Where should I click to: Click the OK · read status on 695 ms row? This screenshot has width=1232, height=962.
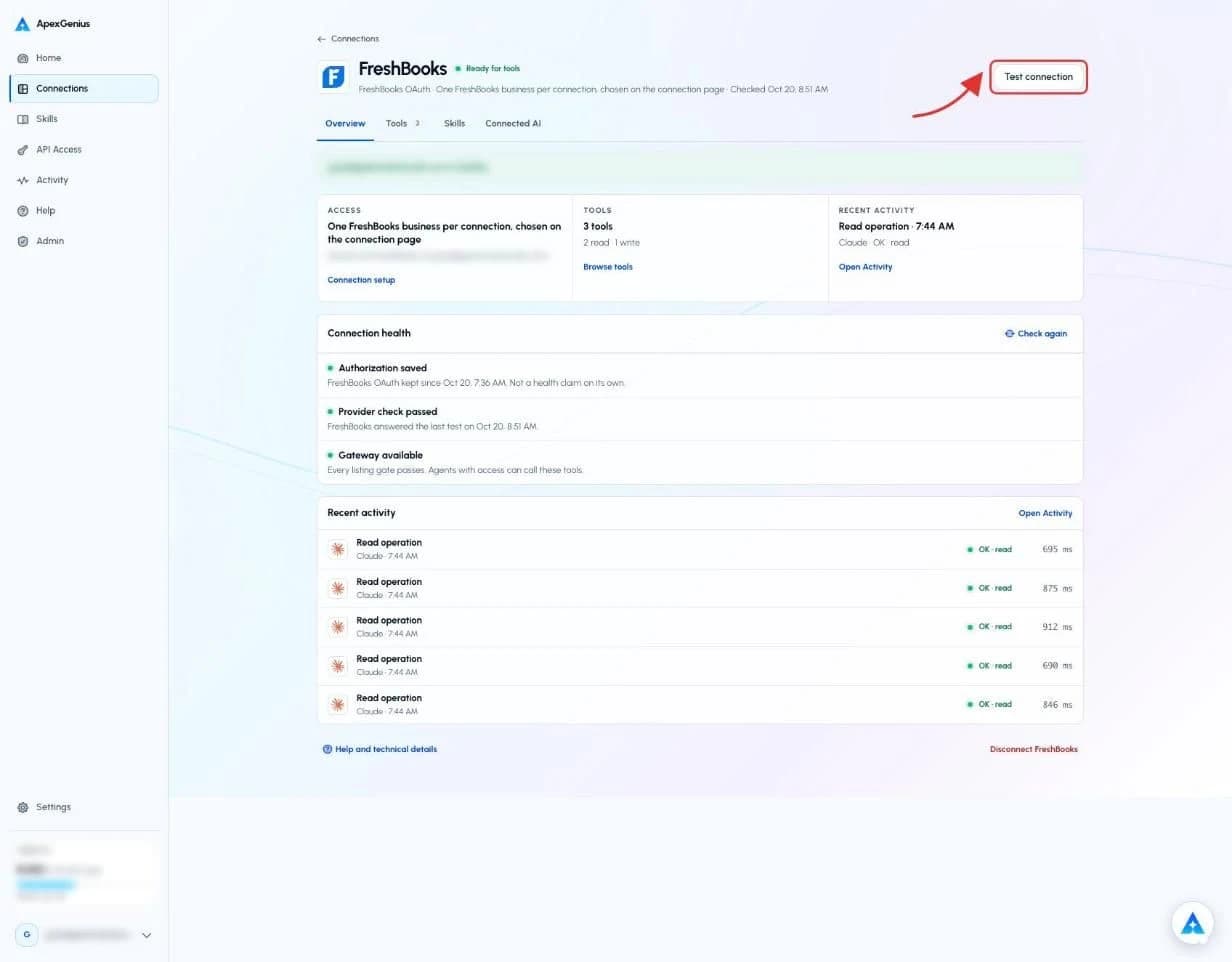click(990, 549)
